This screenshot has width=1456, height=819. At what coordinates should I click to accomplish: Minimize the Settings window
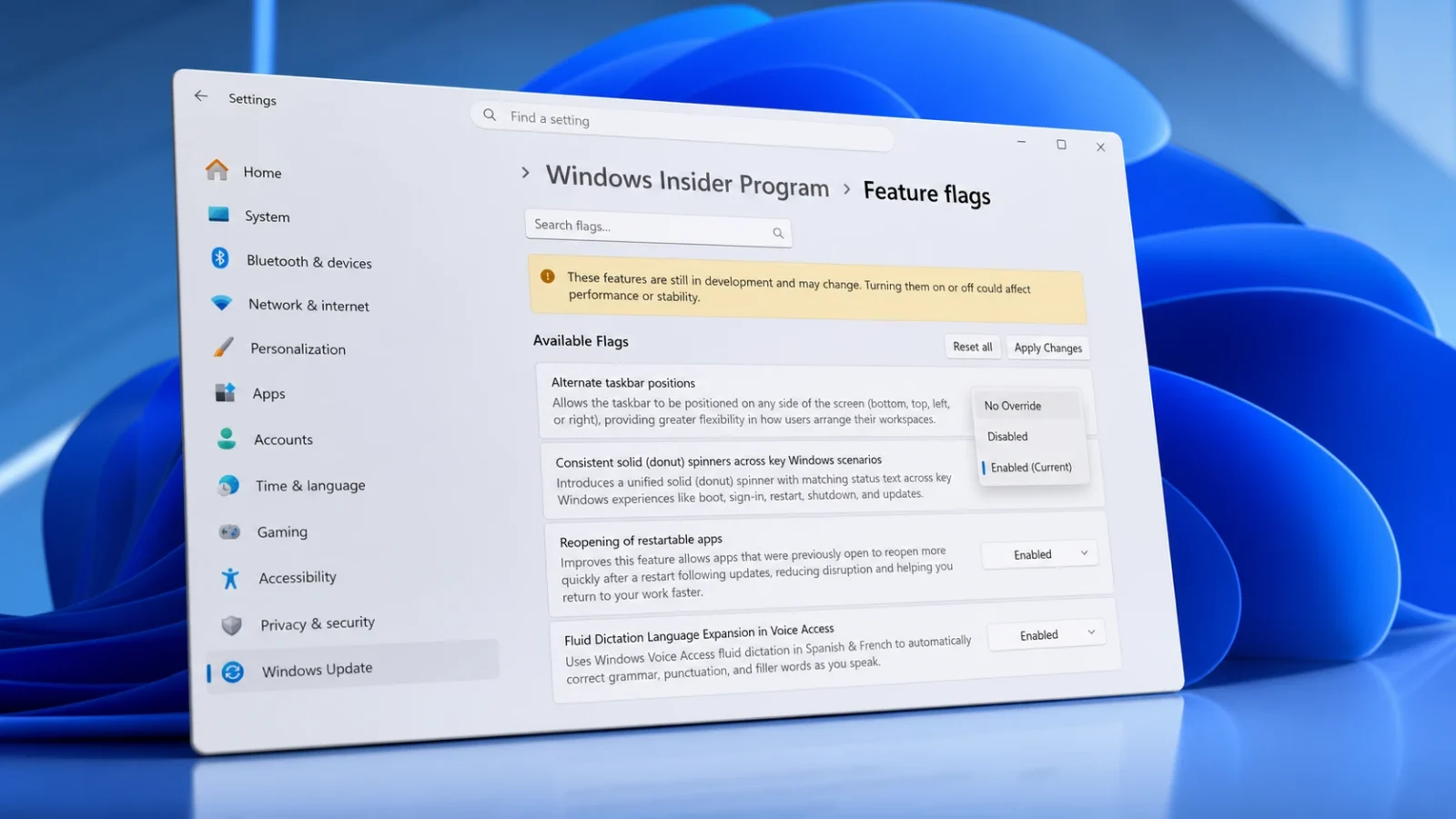point(1021,142)
